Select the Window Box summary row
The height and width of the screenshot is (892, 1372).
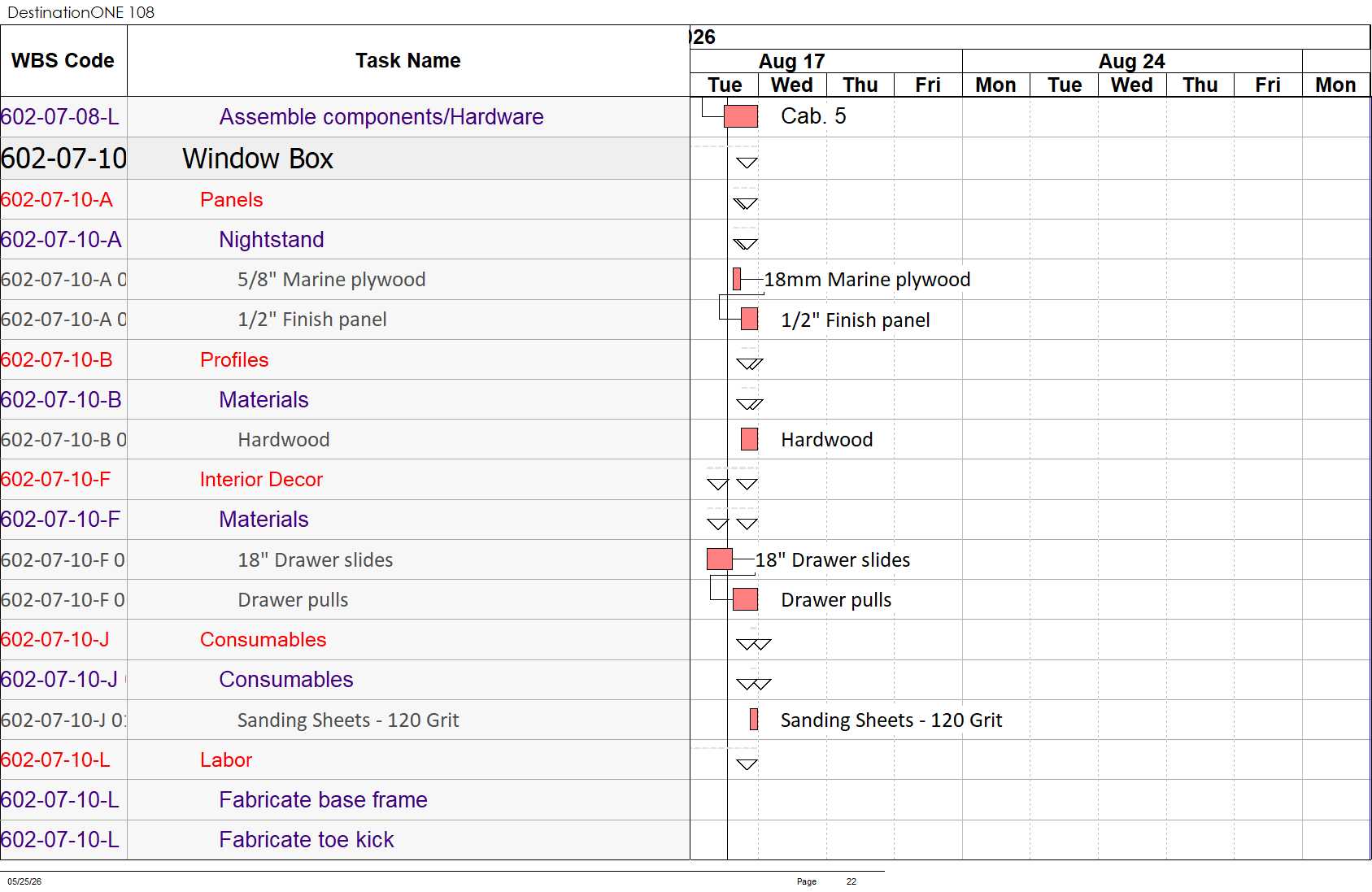[x=345, y=159]
